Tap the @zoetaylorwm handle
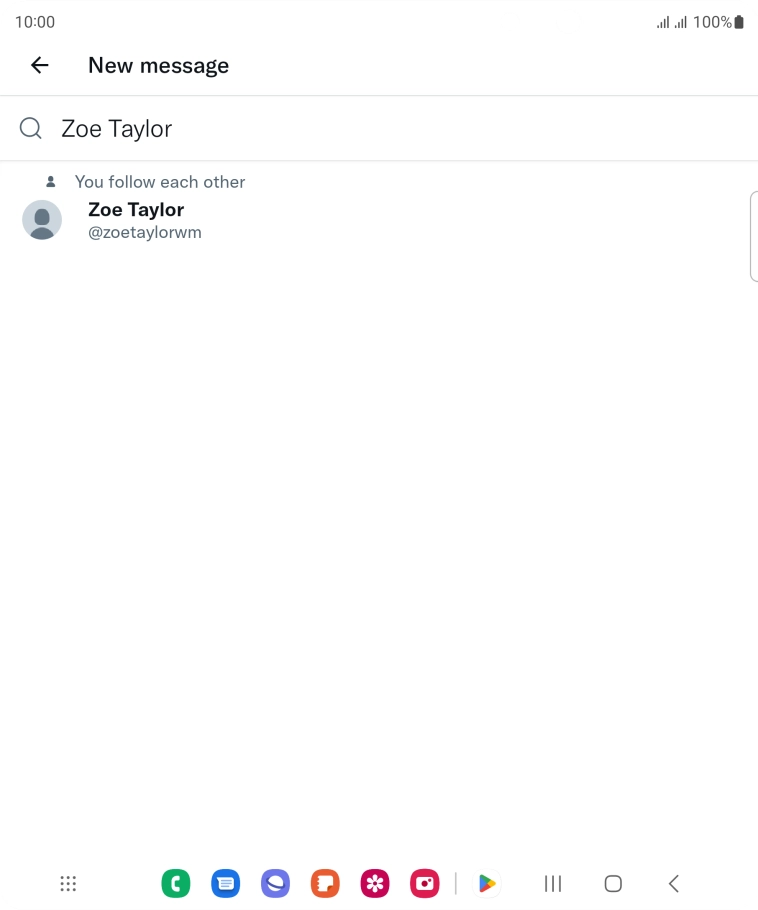The image size is (758, 910). pyautogui.click(x=145, y=233)
